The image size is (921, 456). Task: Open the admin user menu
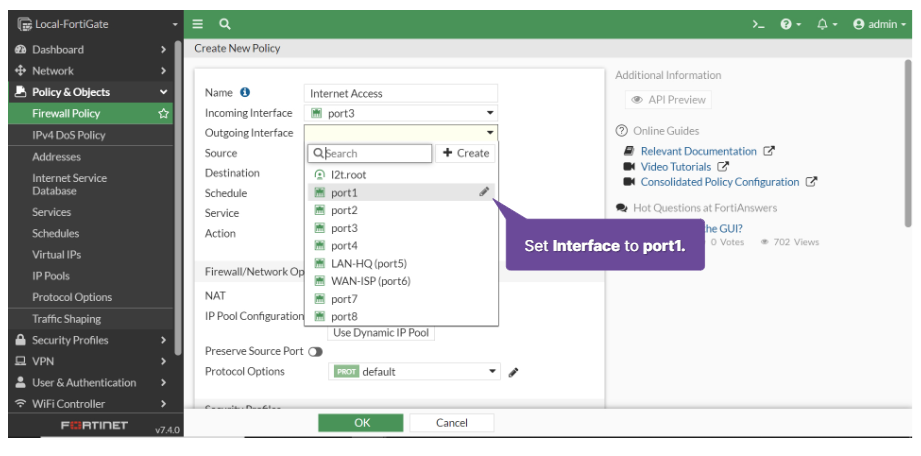click(879, 24)
